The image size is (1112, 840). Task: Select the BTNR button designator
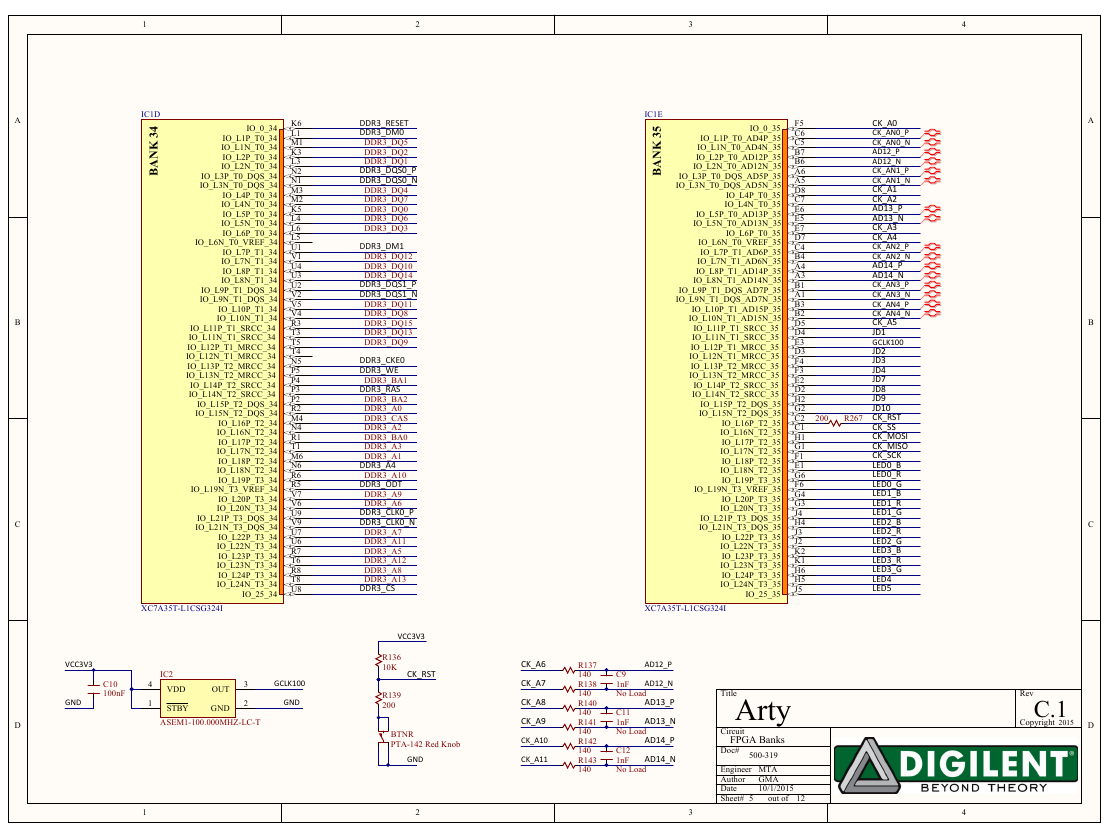[402, 735]
